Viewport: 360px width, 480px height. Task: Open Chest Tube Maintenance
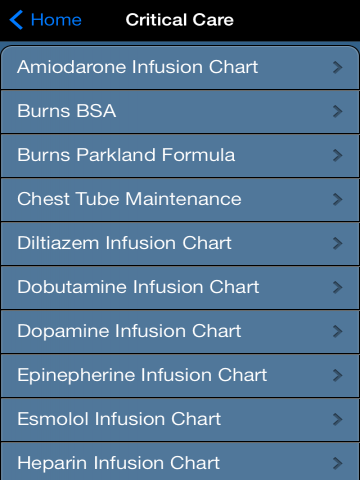180,199
